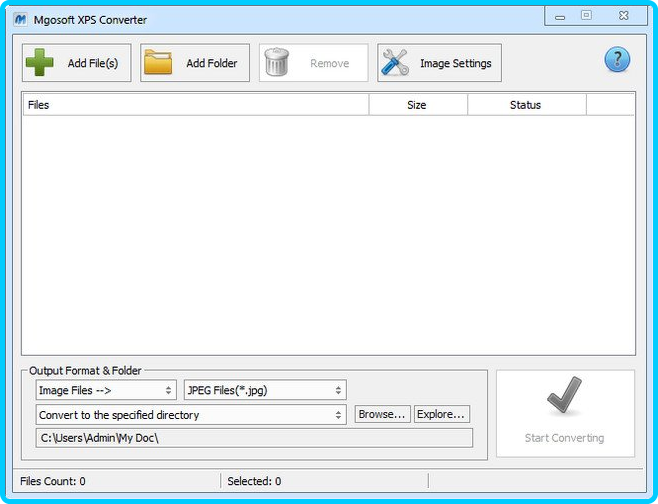Click the Status column header
This screenshot has height=504, width=658.
525,105
